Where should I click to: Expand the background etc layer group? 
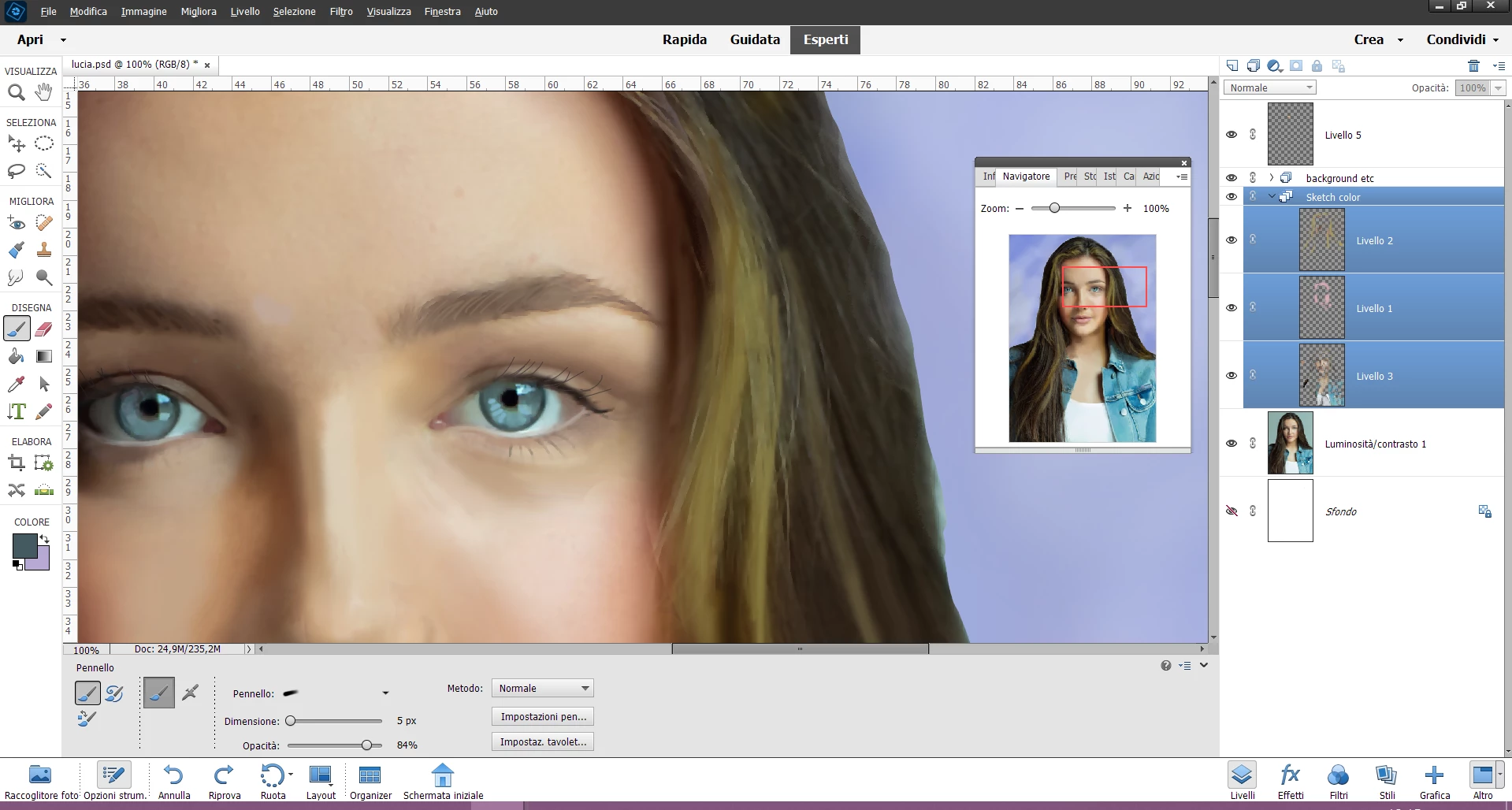pos(1271,178)
